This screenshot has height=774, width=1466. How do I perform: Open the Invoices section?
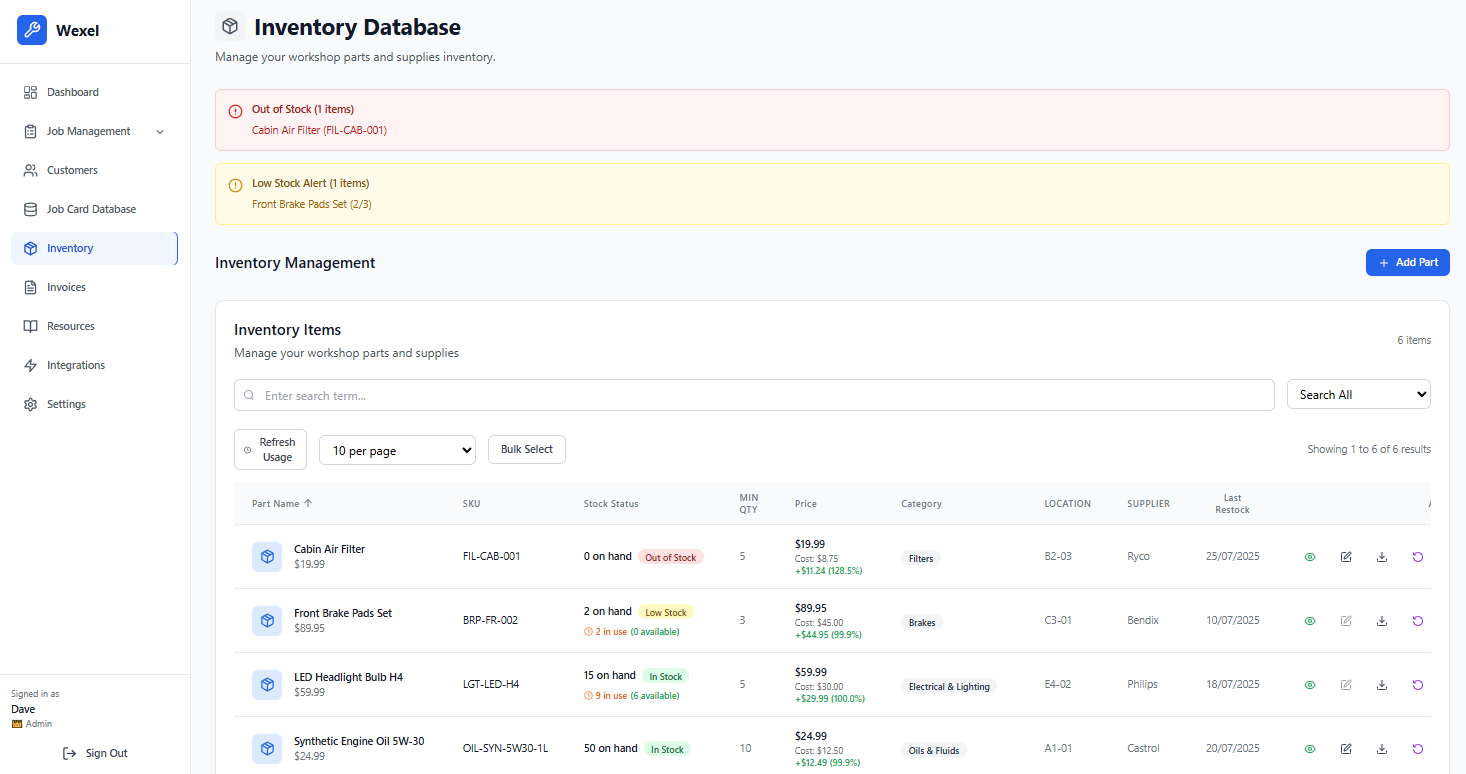(x=94, y=287)
